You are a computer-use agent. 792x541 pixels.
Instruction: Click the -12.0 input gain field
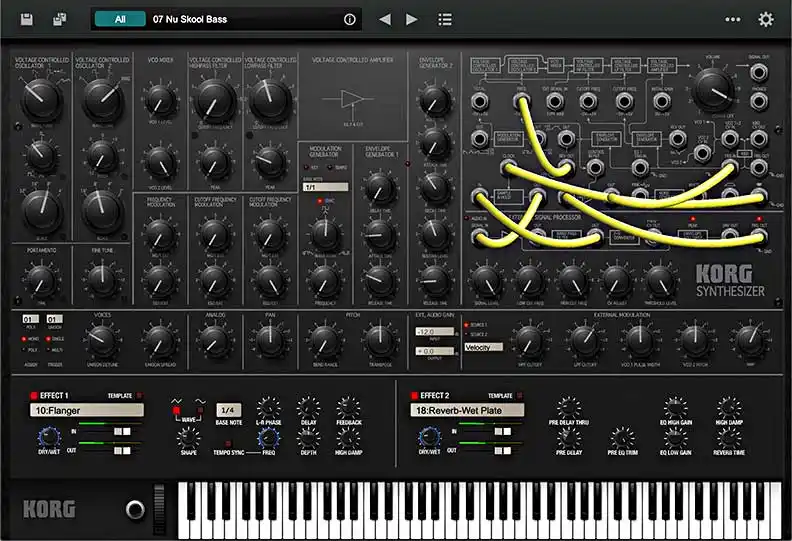[x=434, y=332]
